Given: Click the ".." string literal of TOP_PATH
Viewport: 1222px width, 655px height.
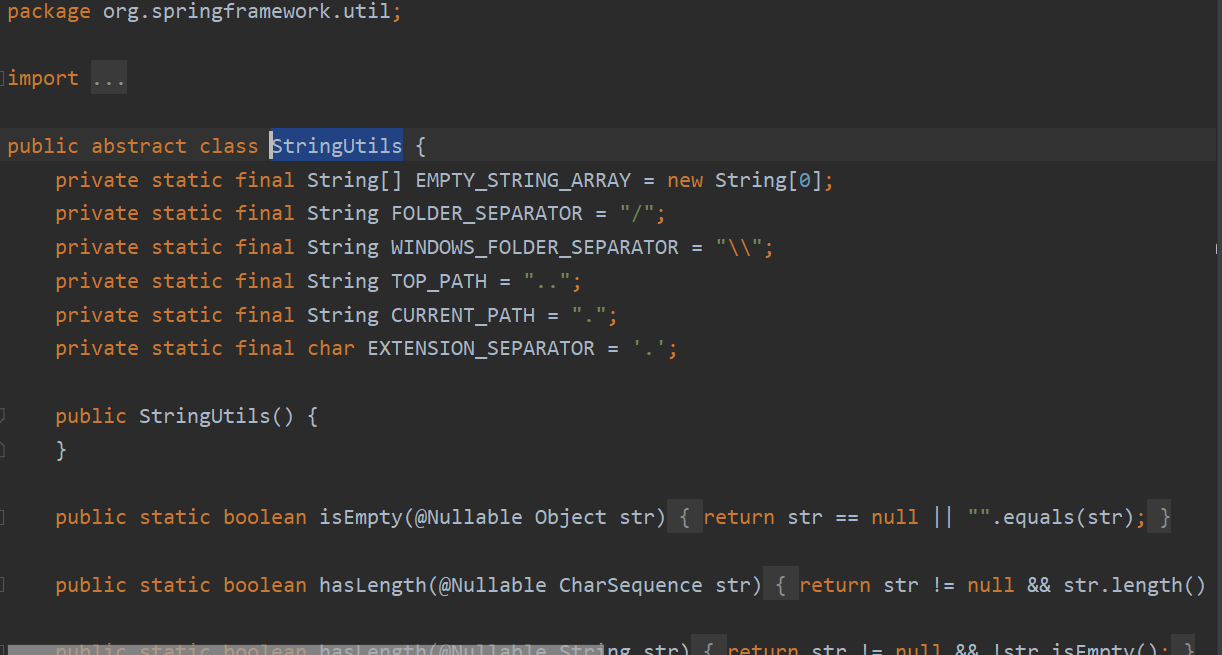Looking at the screenshot, I should tap(547, 281).
